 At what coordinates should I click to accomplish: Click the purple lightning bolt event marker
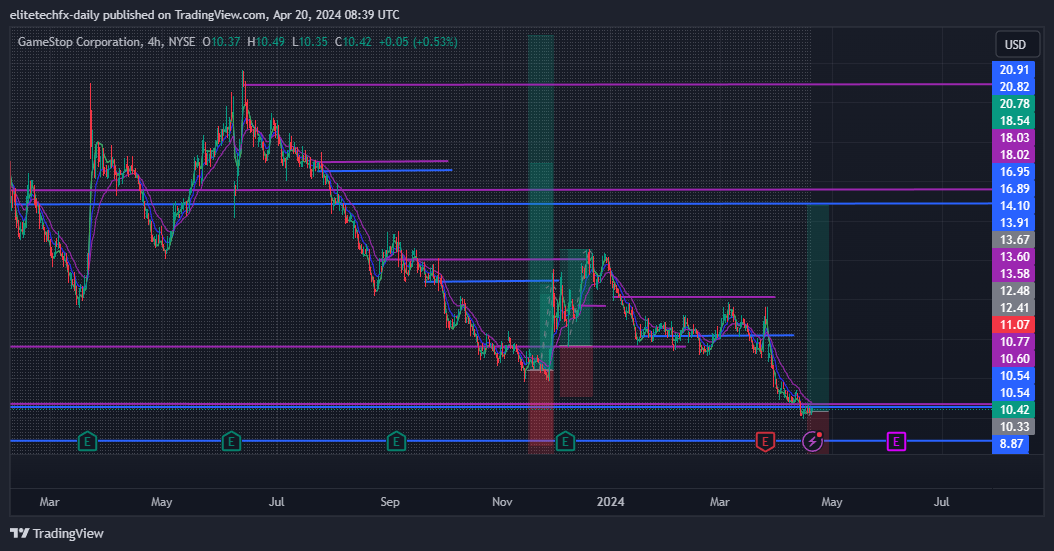tap(813, 441)
